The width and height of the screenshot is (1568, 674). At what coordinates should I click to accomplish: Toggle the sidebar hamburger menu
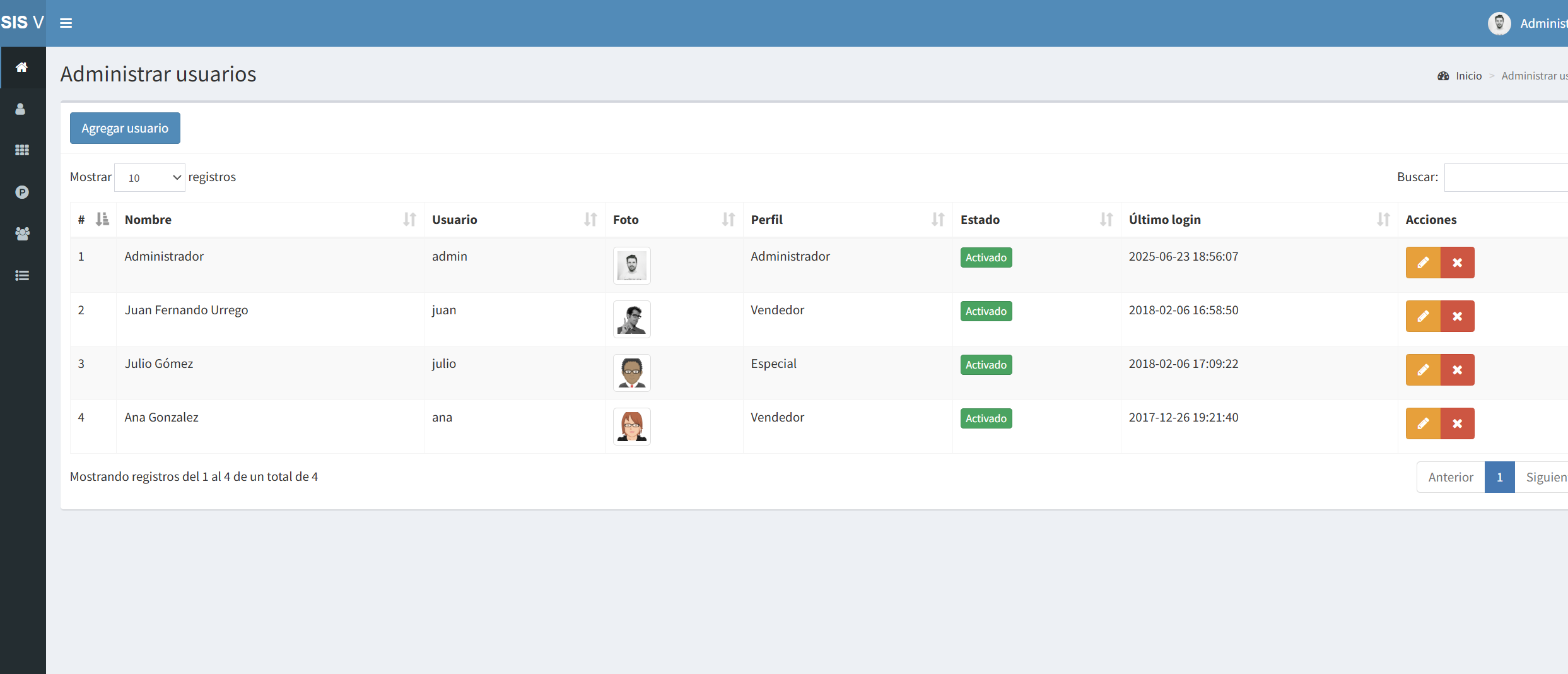point(66,23)
